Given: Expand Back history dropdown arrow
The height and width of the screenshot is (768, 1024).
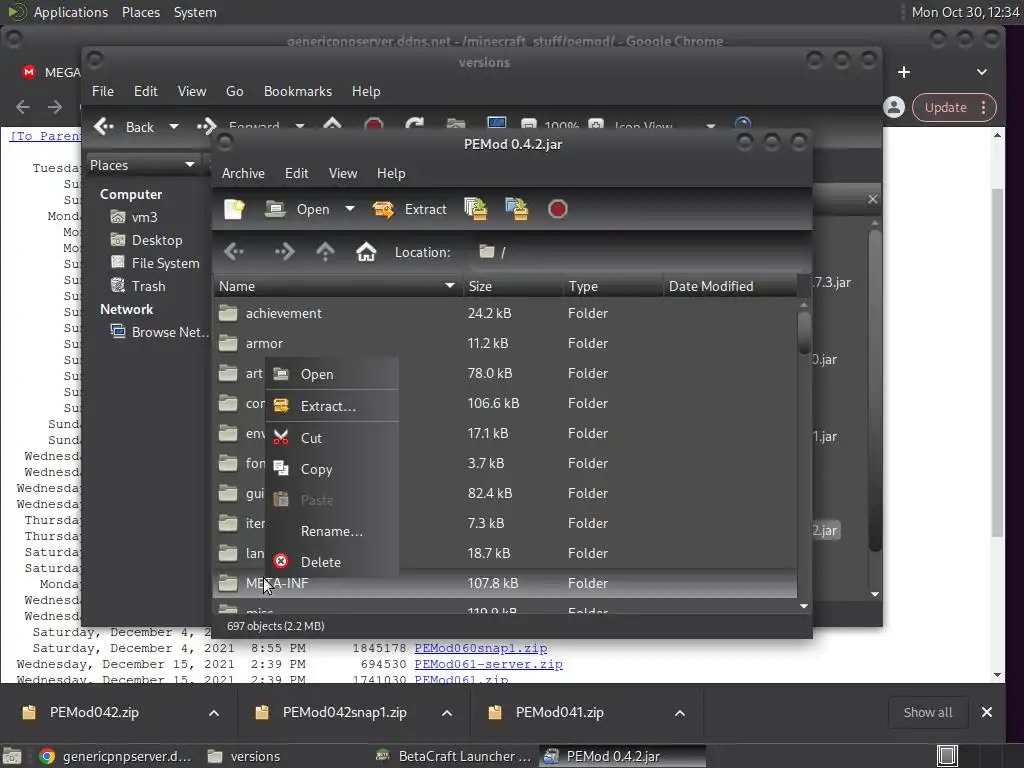Looking at the screenshot, I should pyautogui.click(x=174, y=127).
